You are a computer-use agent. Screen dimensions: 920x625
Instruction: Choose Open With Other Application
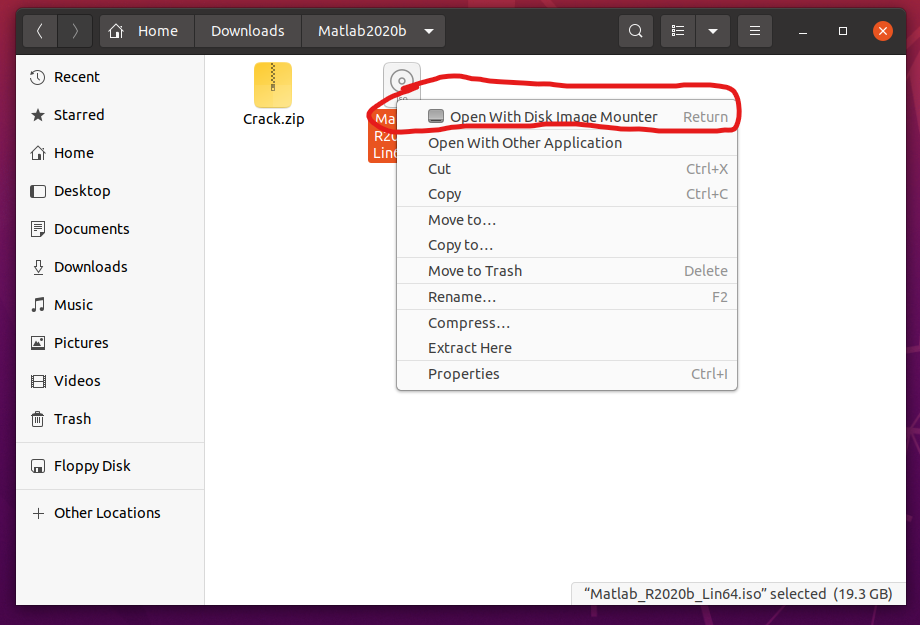[x=567, y=143]
